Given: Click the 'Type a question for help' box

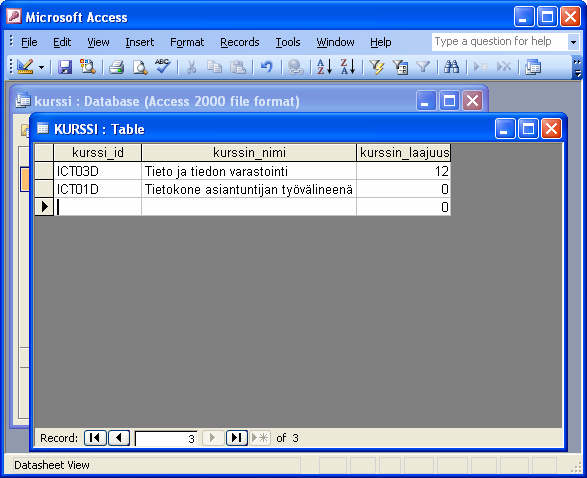Looking at the screenshot, I should pyautogui.click(x=500, y=42).
